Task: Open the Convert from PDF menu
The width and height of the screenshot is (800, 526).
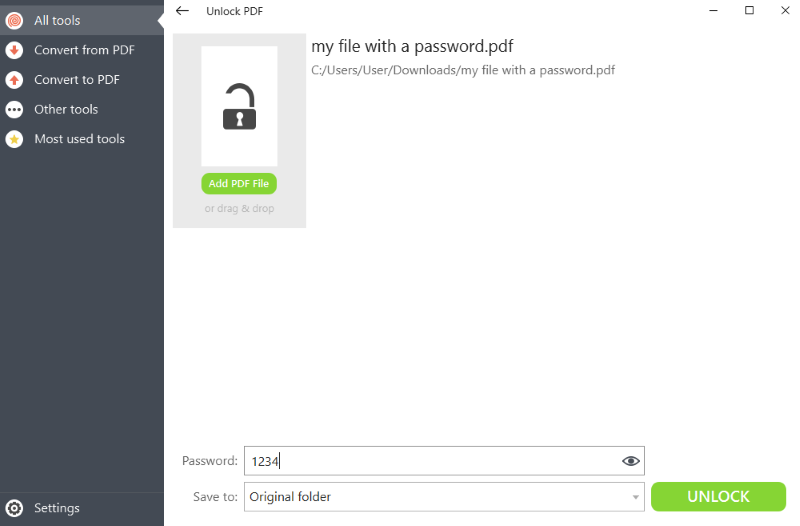Action: point(82,50)
